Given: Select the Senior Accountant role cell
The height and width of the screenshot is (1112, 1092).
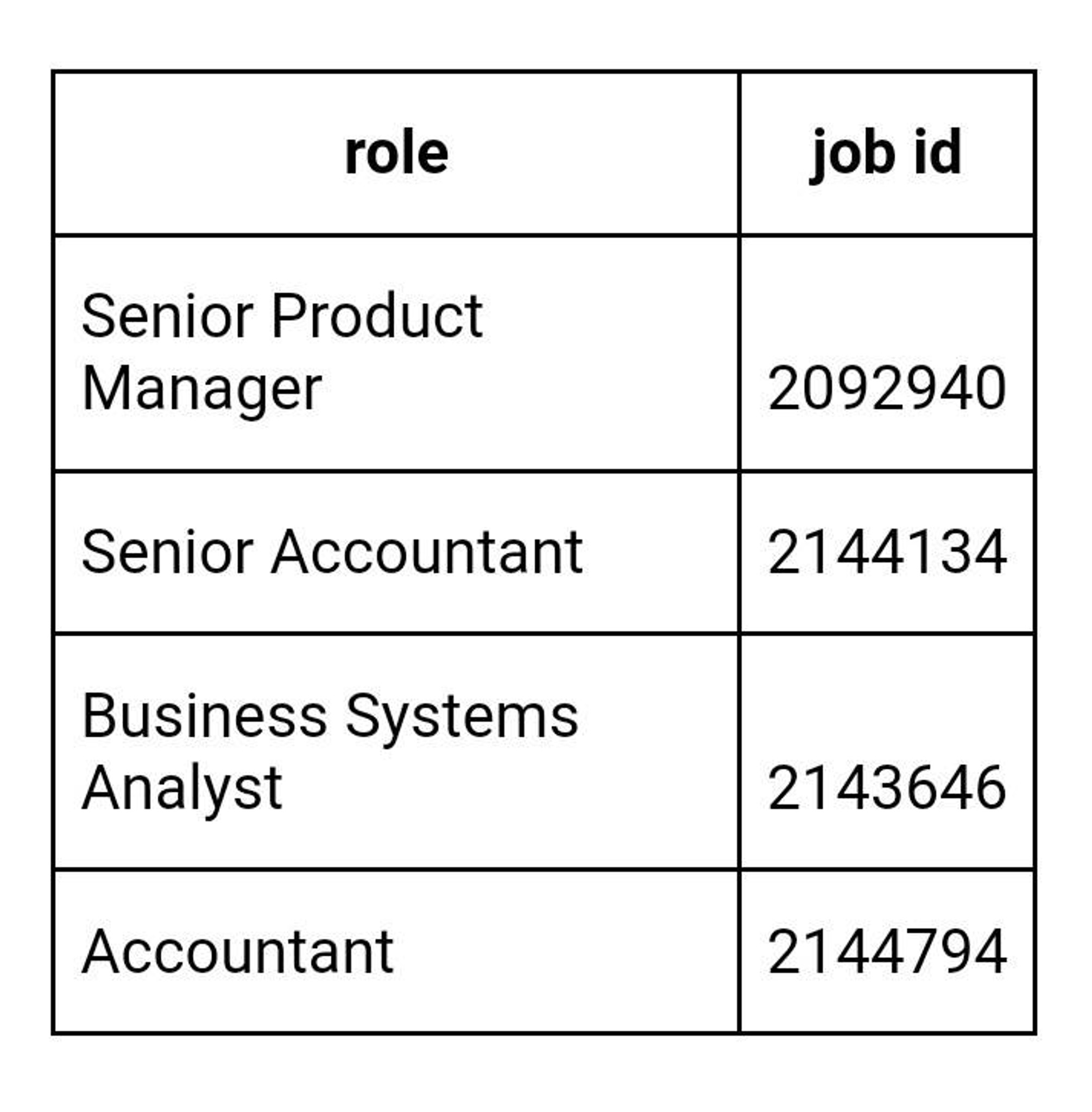Looking at the screenshot, I should [331, 552].
